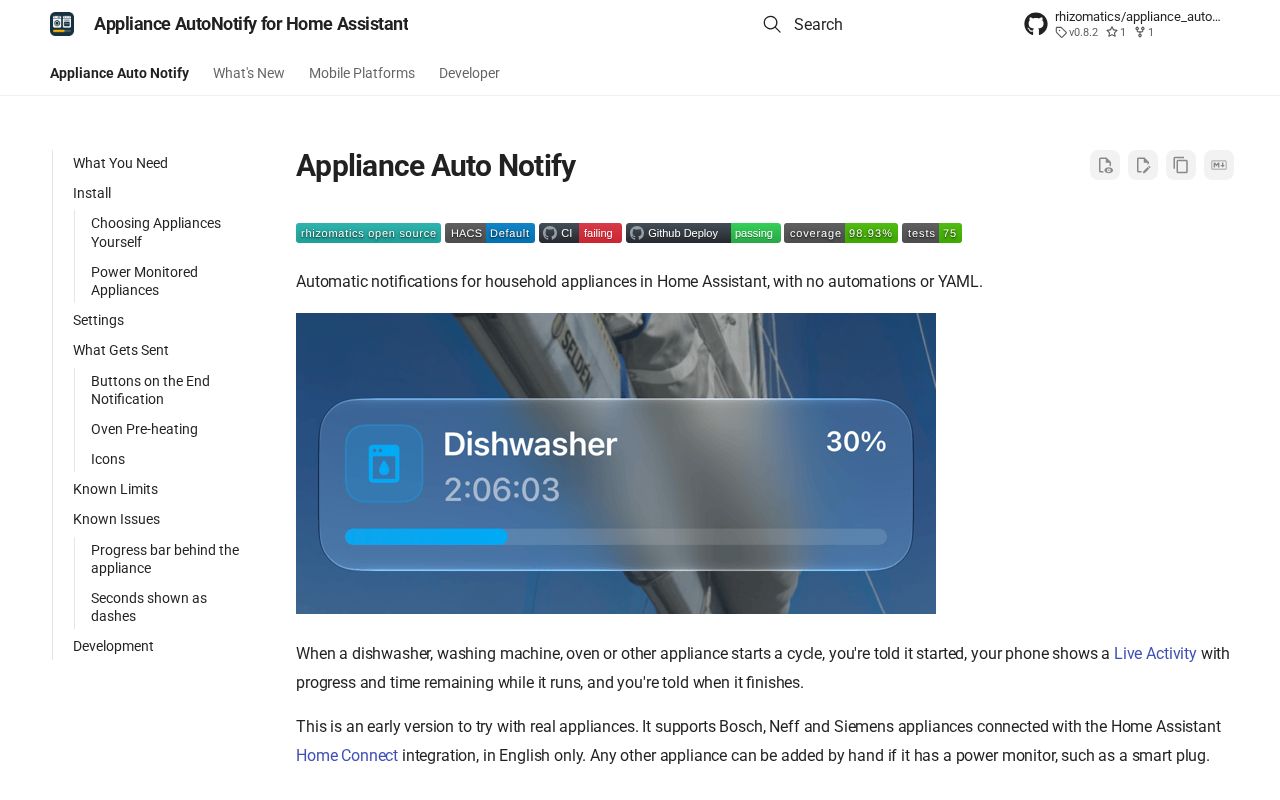Click the CI failing badge
This screenshot has width=1280, height=800.
tap(580, 233)
